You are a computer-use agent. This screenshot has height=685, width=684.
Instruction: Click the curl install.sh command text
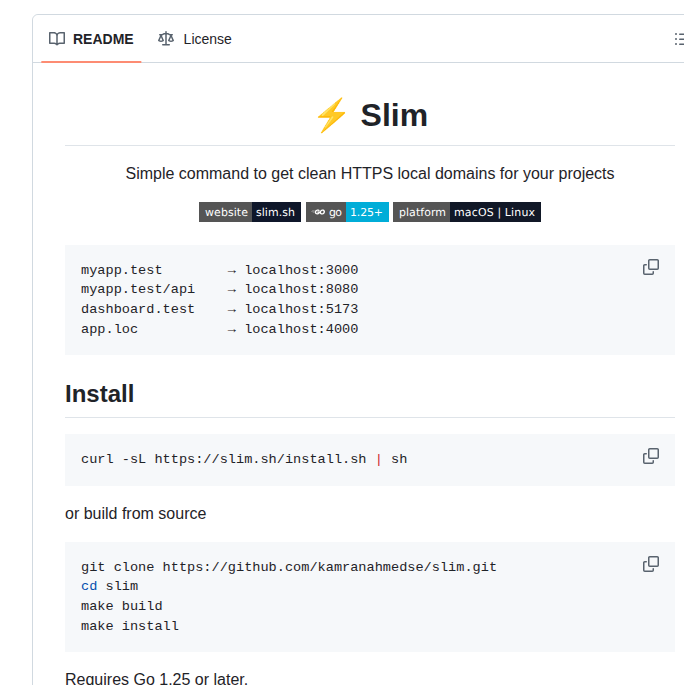(244, 460)
